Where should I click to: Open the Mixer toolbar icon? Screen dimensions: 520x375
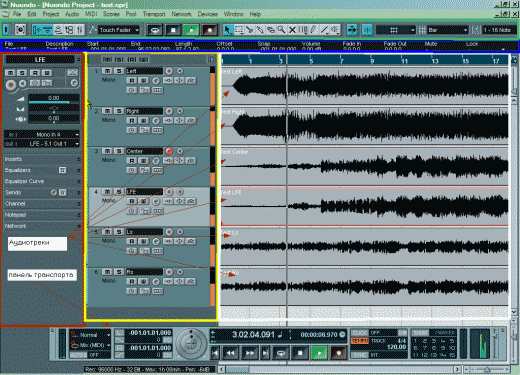pos(80,30)
